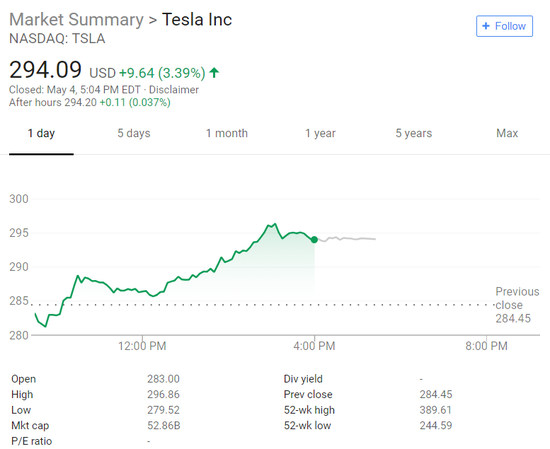Click the 294.09 price value
Viewport: 550px width, 449px height.
[45, 70]
